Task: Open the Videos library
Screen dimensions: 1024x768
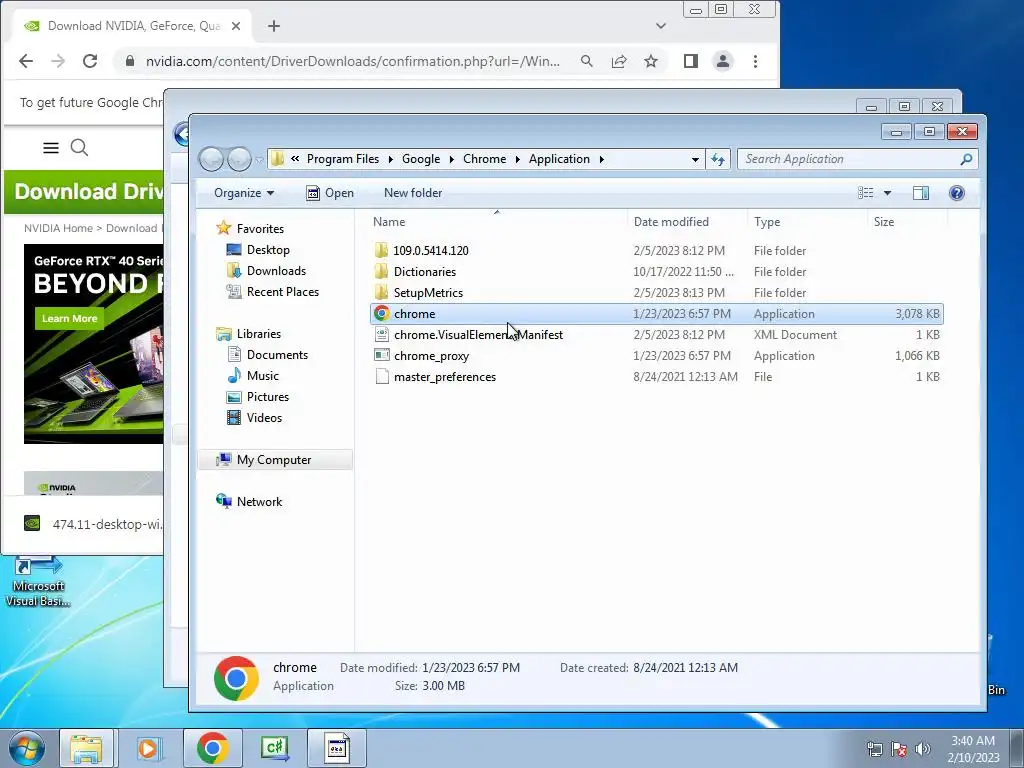Action: [264, 418]
